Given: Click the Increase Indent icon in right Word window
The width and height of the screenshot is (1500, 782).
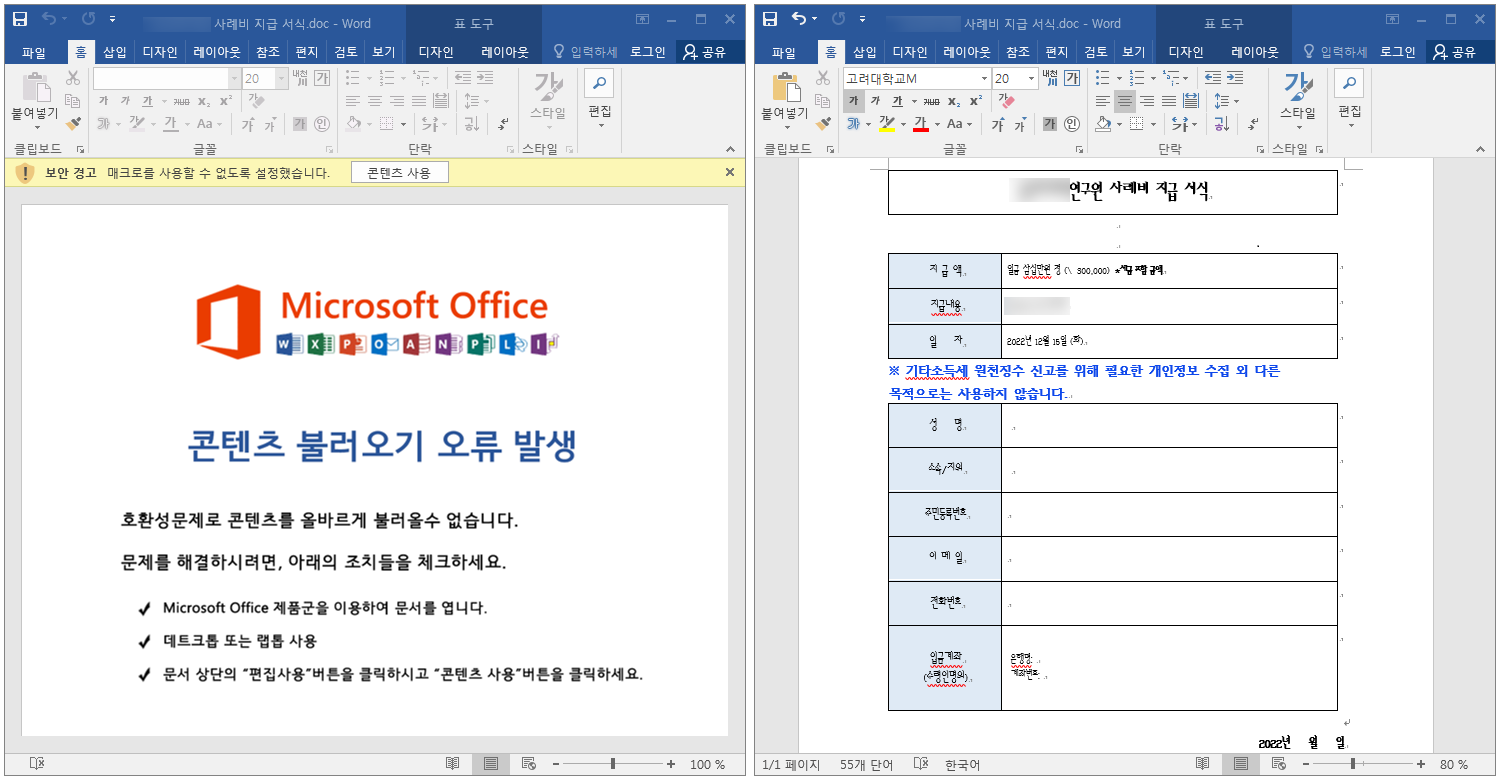Looking at the screenshot, I should (x=1235, y=78).
